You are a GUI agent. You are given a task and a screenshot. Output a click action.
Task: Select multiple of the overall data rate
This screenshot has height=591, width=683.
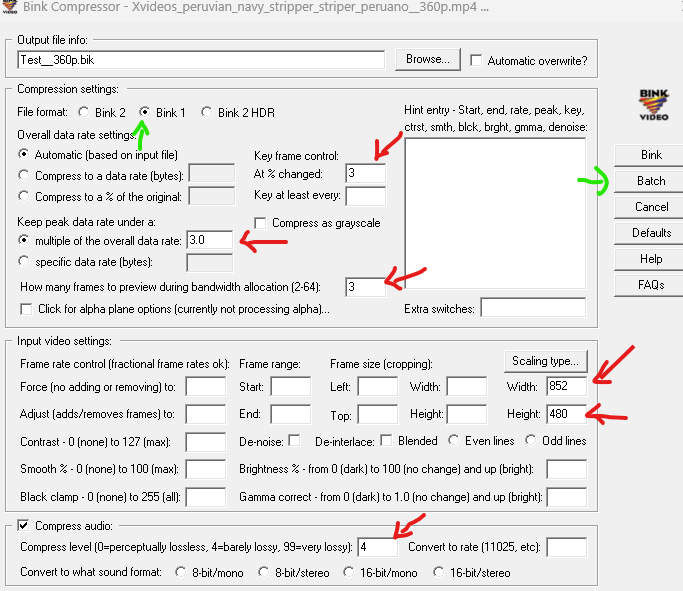(x=24, y=240)
